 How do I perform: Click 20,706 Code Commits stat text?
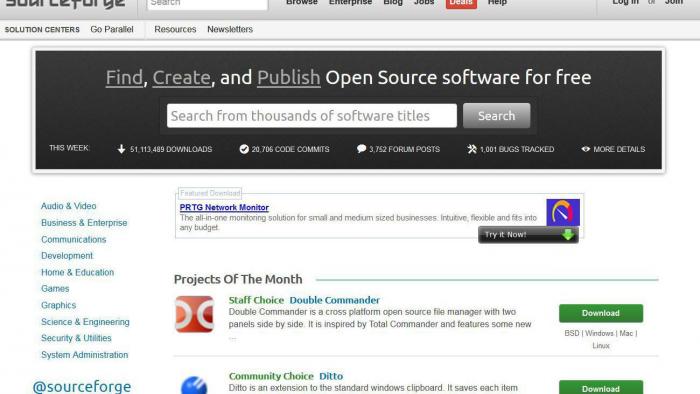pos(290,149)
